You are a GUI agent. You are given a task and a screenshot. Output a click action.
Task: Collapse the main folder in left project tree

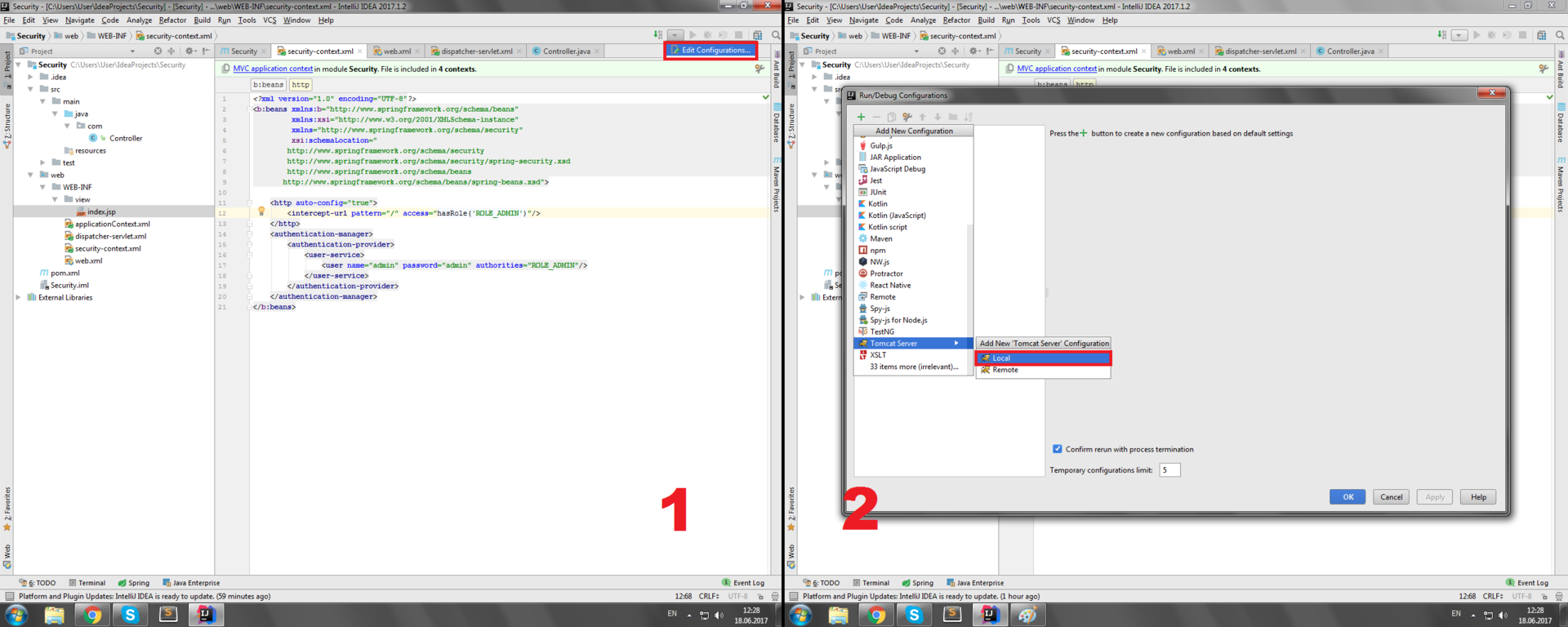[x=43, y=101]
